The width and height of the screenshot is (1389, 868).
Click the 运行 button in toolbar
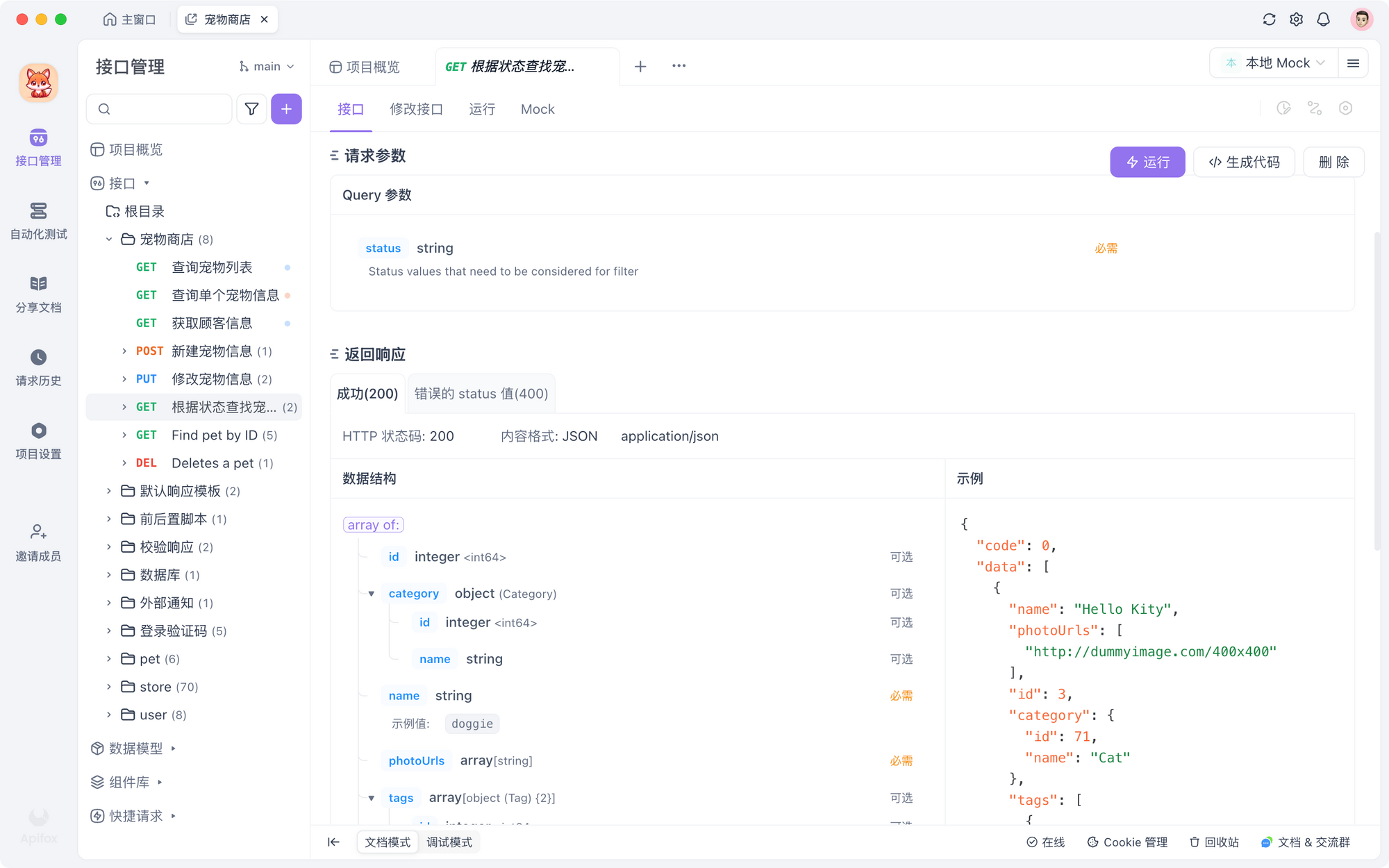coord(1147,162)
